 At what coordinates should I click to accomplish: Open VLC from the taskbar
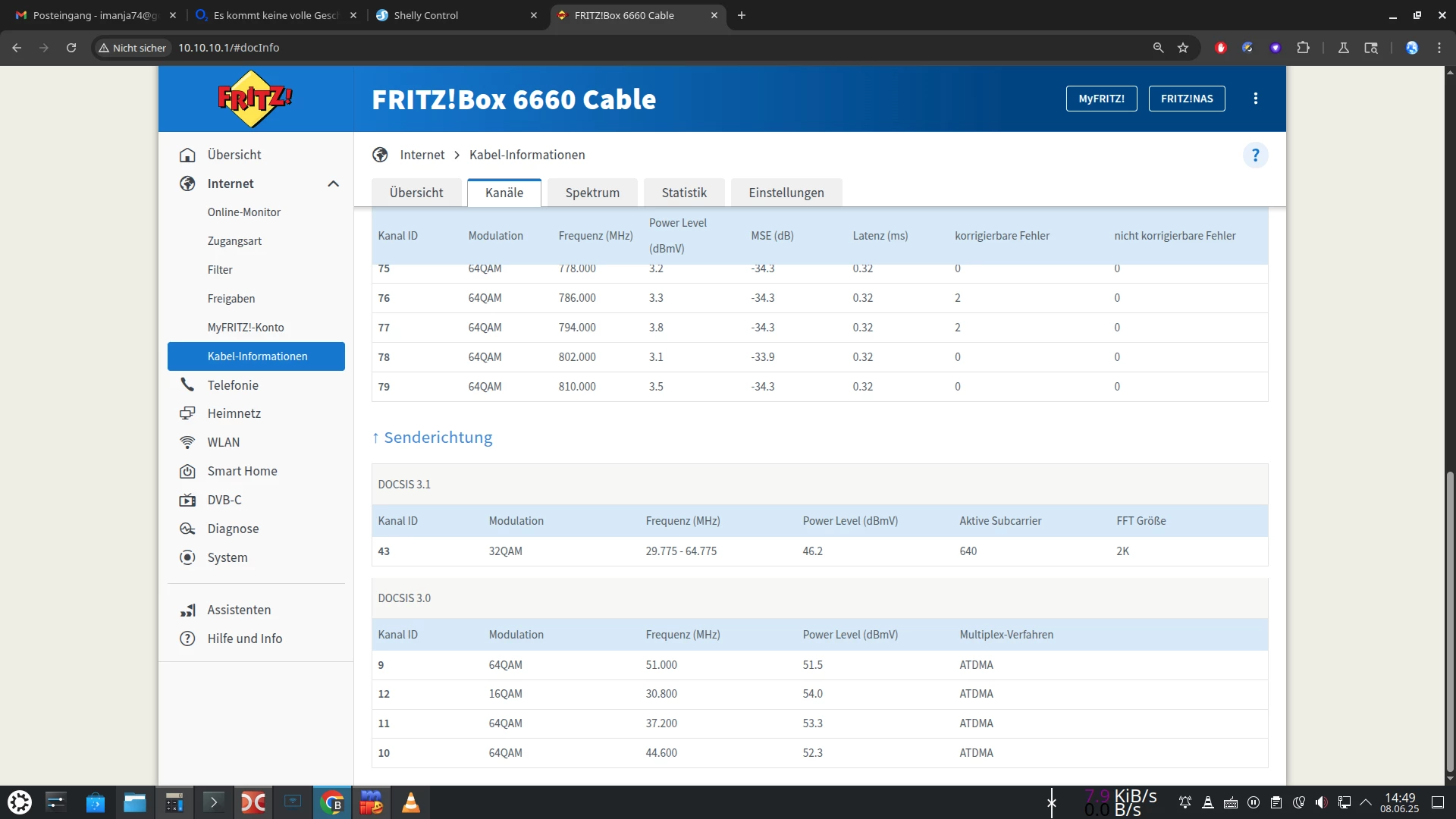point(410,802)
